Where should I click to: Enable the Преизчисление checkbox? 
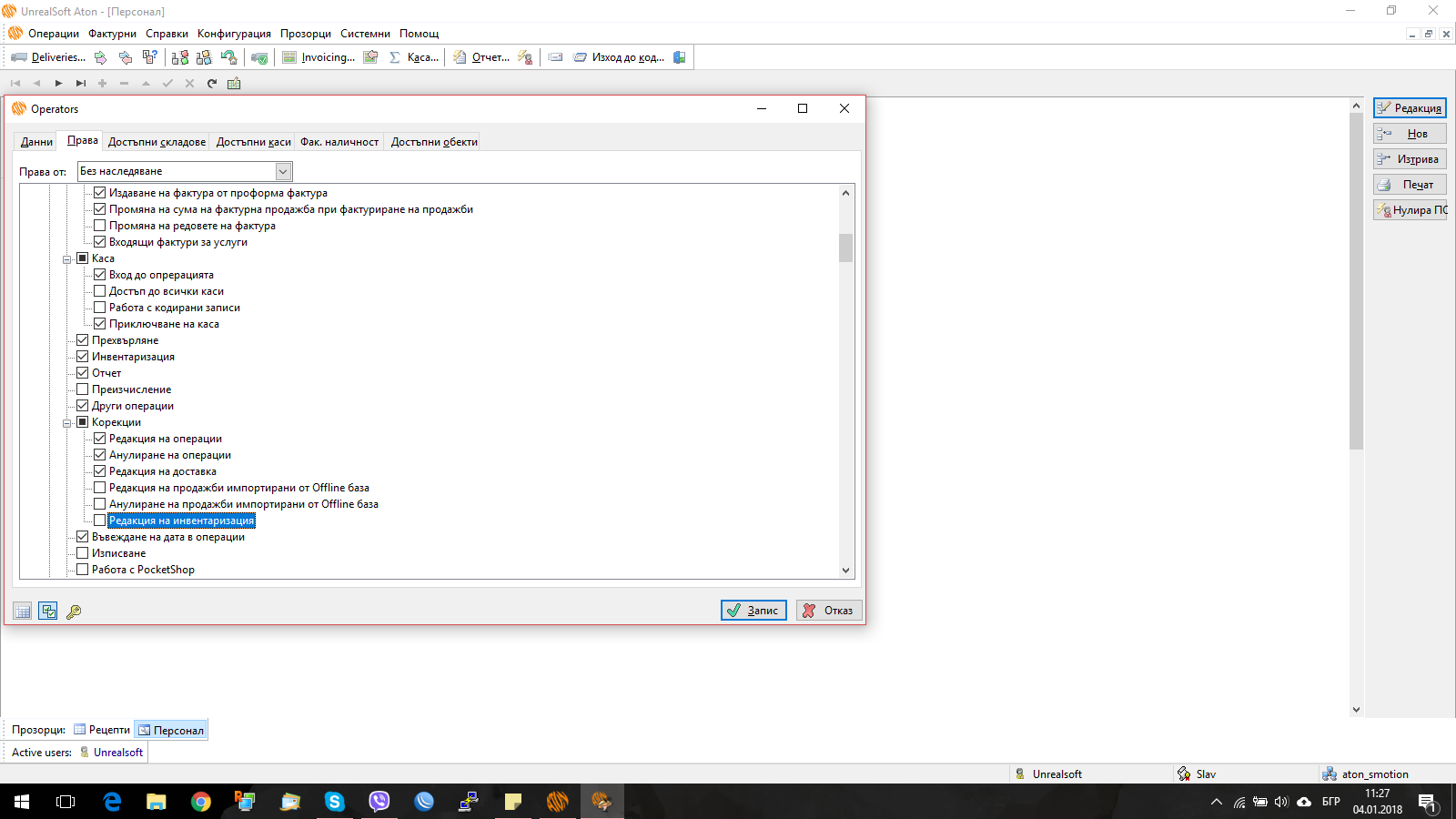pyautogui.click(x=83, y=389)
